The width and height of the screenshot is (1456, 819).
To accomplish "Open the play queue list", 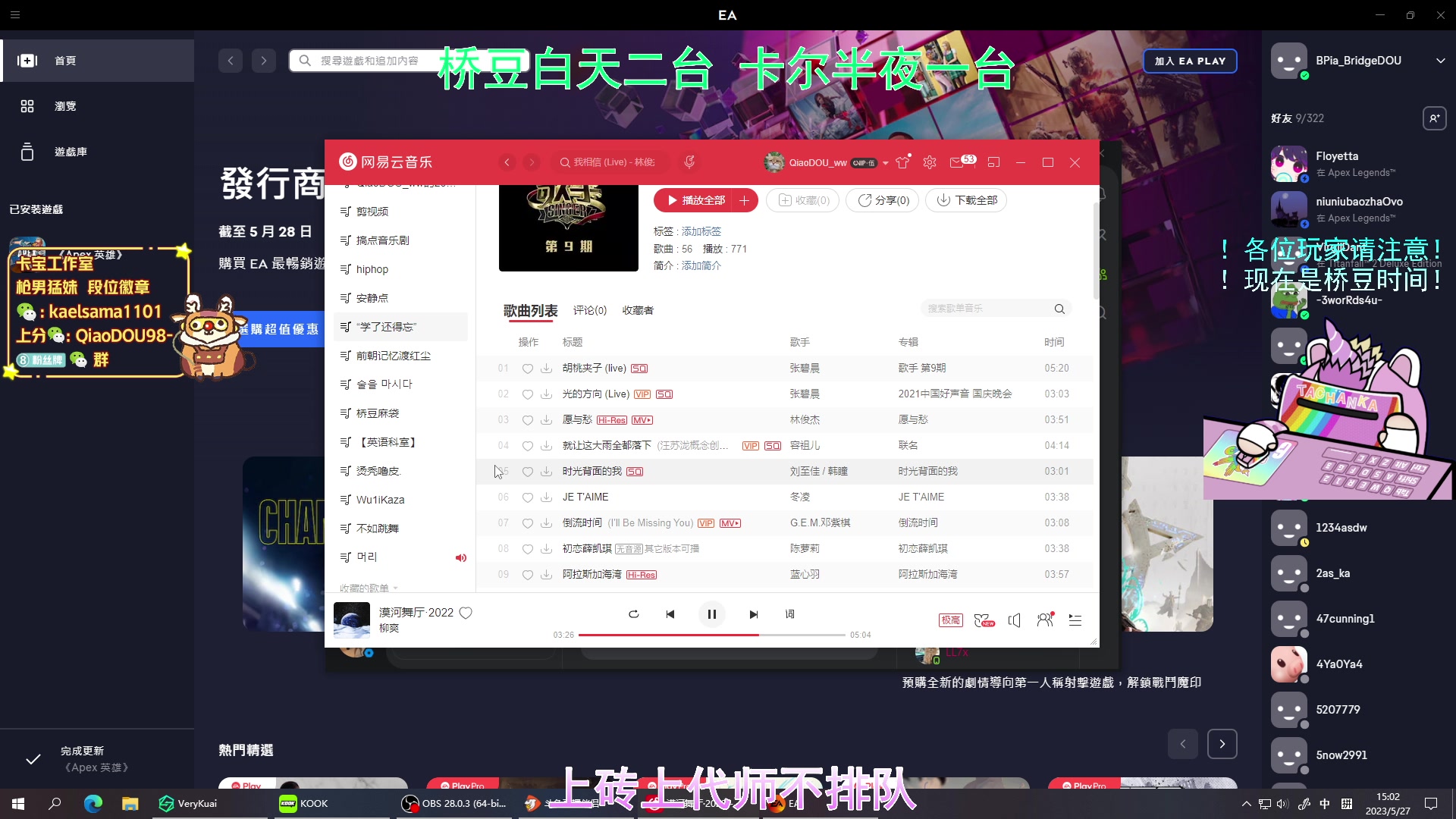I will (x=1075, y=620).
